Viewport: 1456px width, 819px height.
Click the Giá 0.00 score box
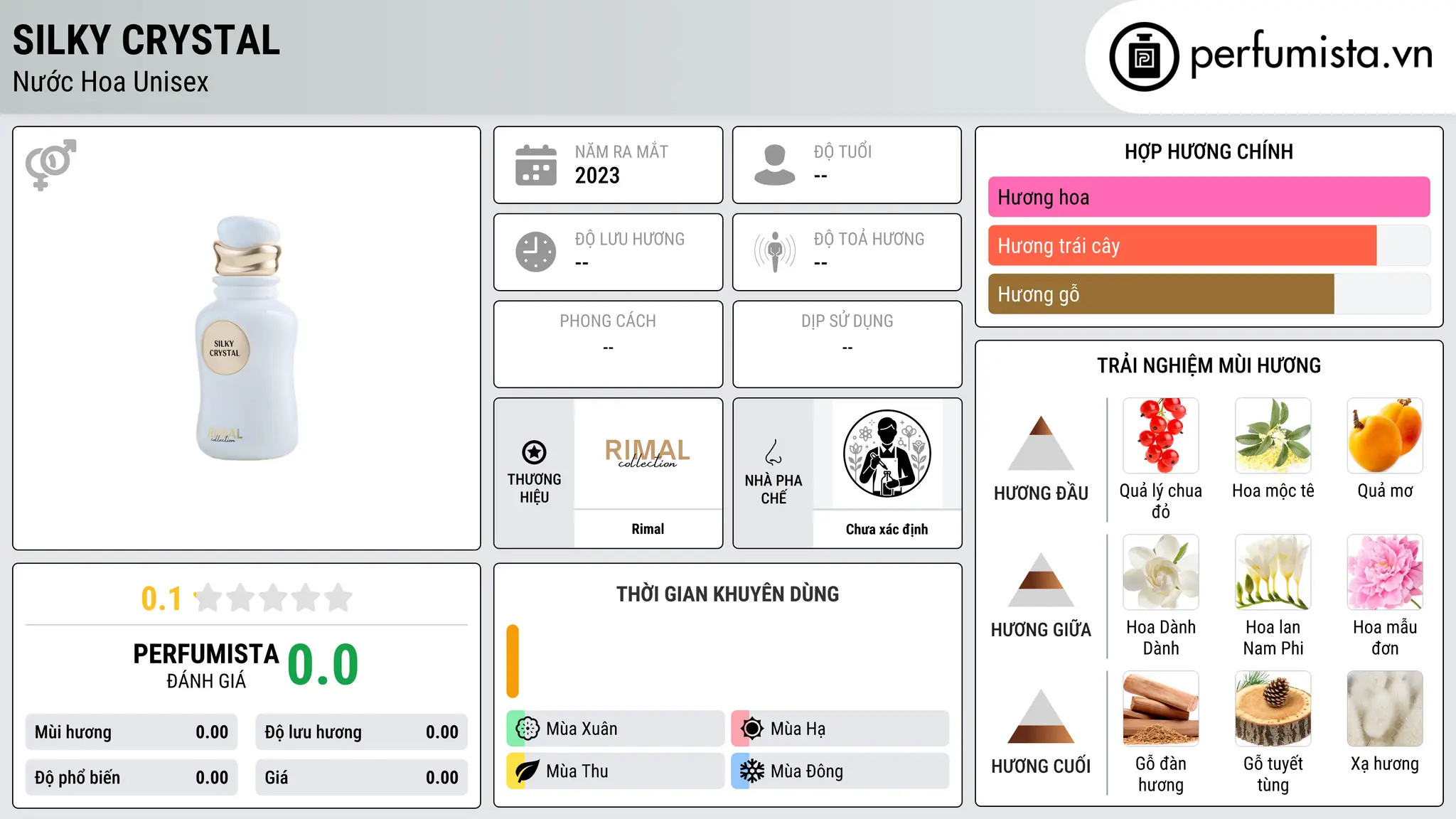361,778
